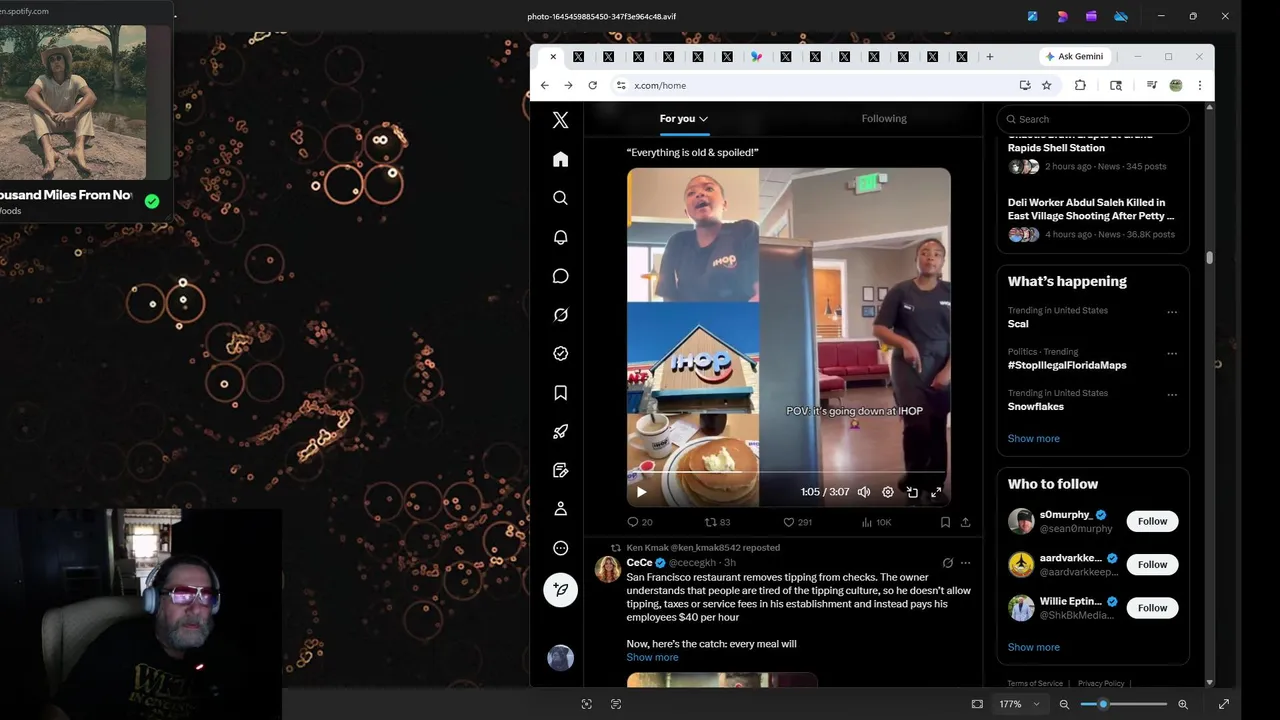Open Notifications bell in X sidebar
1280x720 pixels.
tap(560, 237)
